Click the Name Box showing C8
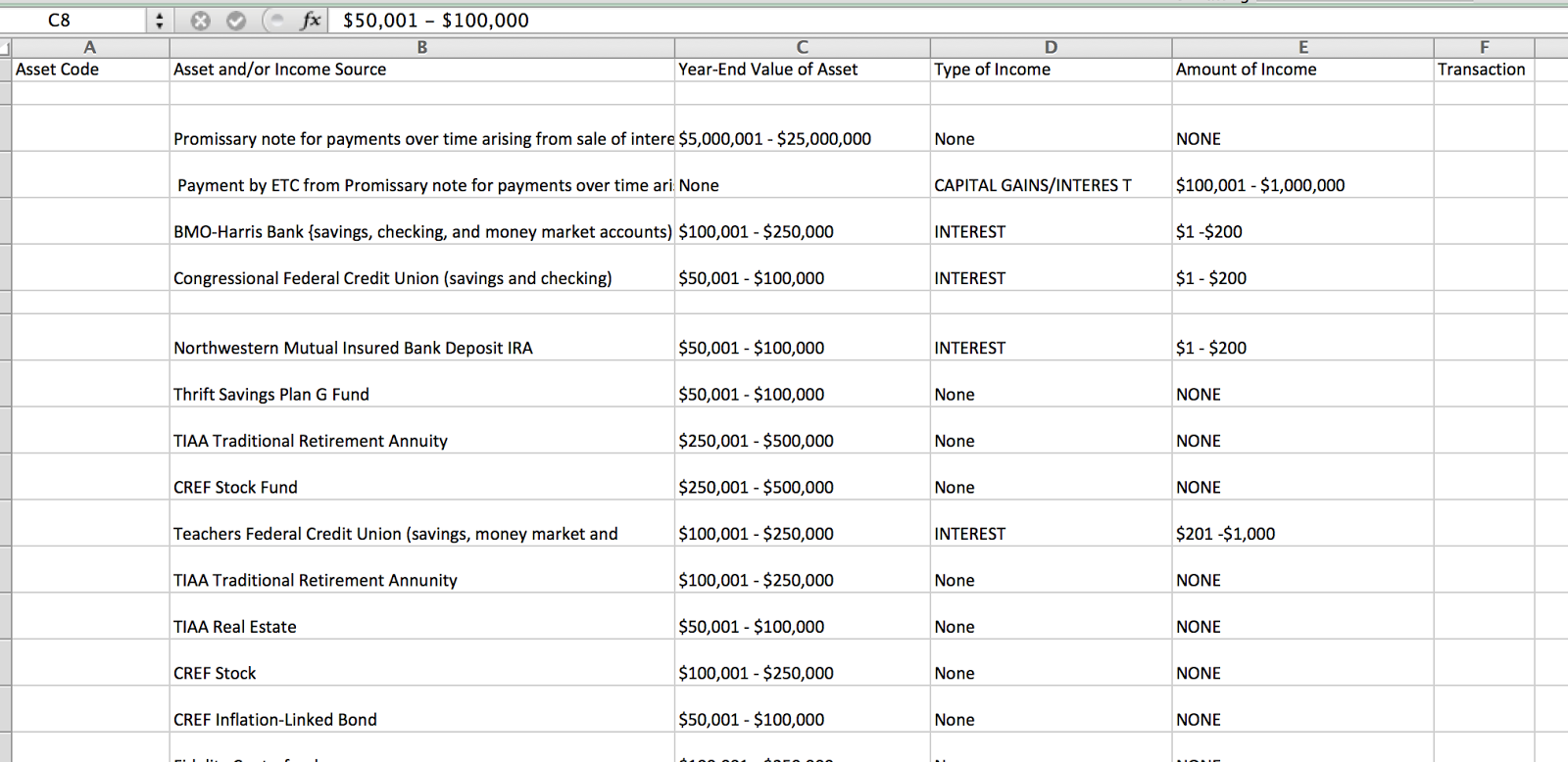The width and height of the screenshot is (1568, 762). point(74,21)
